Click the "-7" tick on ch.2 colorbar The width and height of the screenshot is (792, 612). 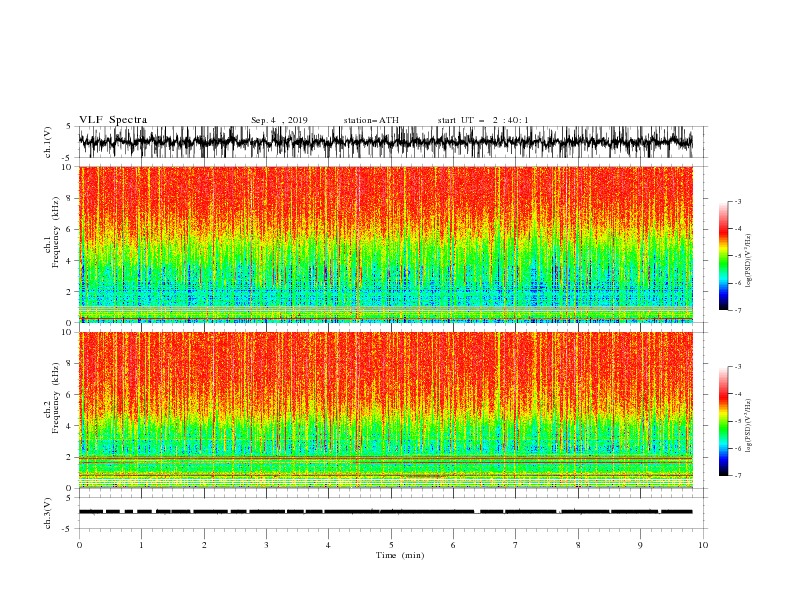click(737, 475)
